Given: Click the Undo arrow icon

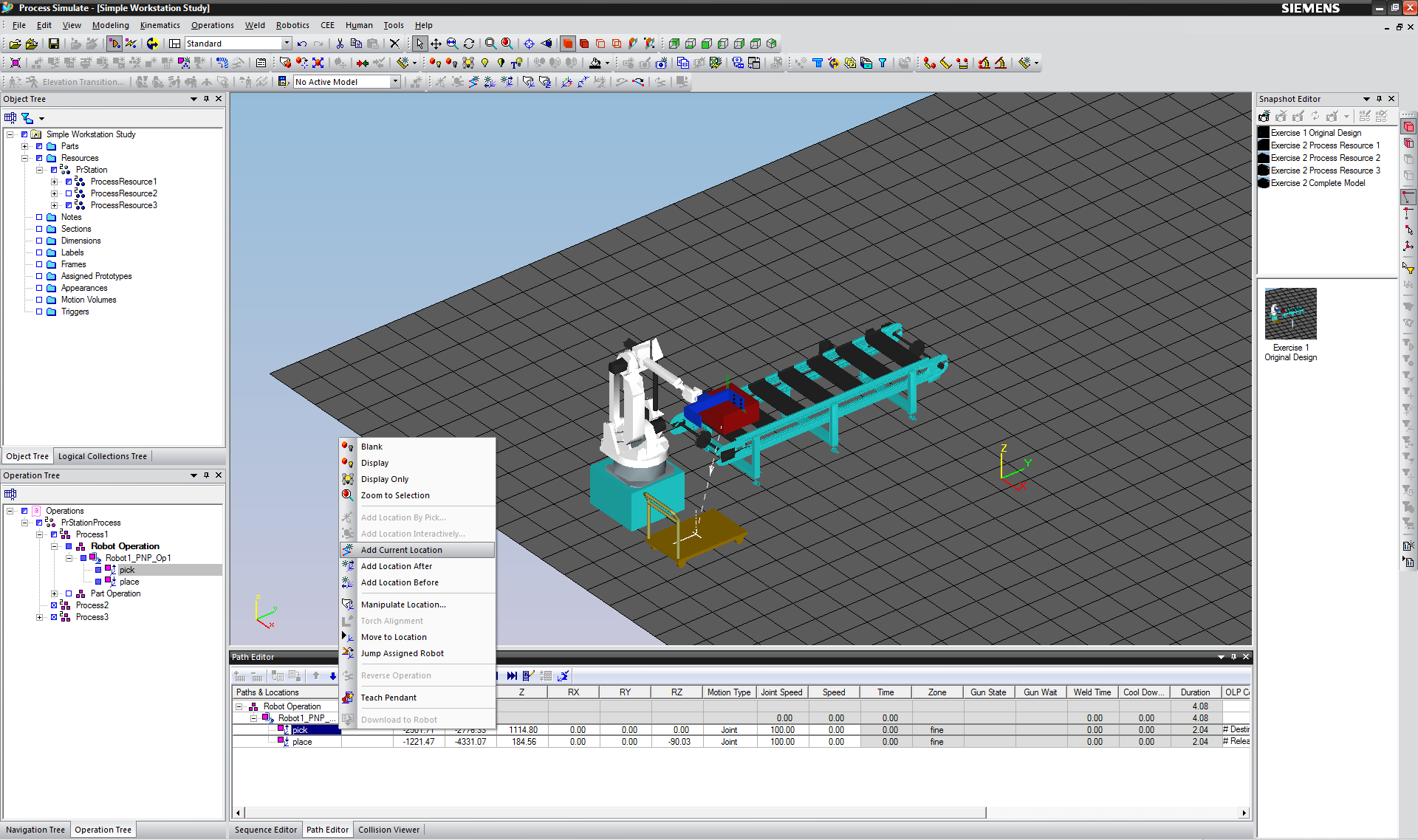Looking at the screenshot, I should (301, 44).
